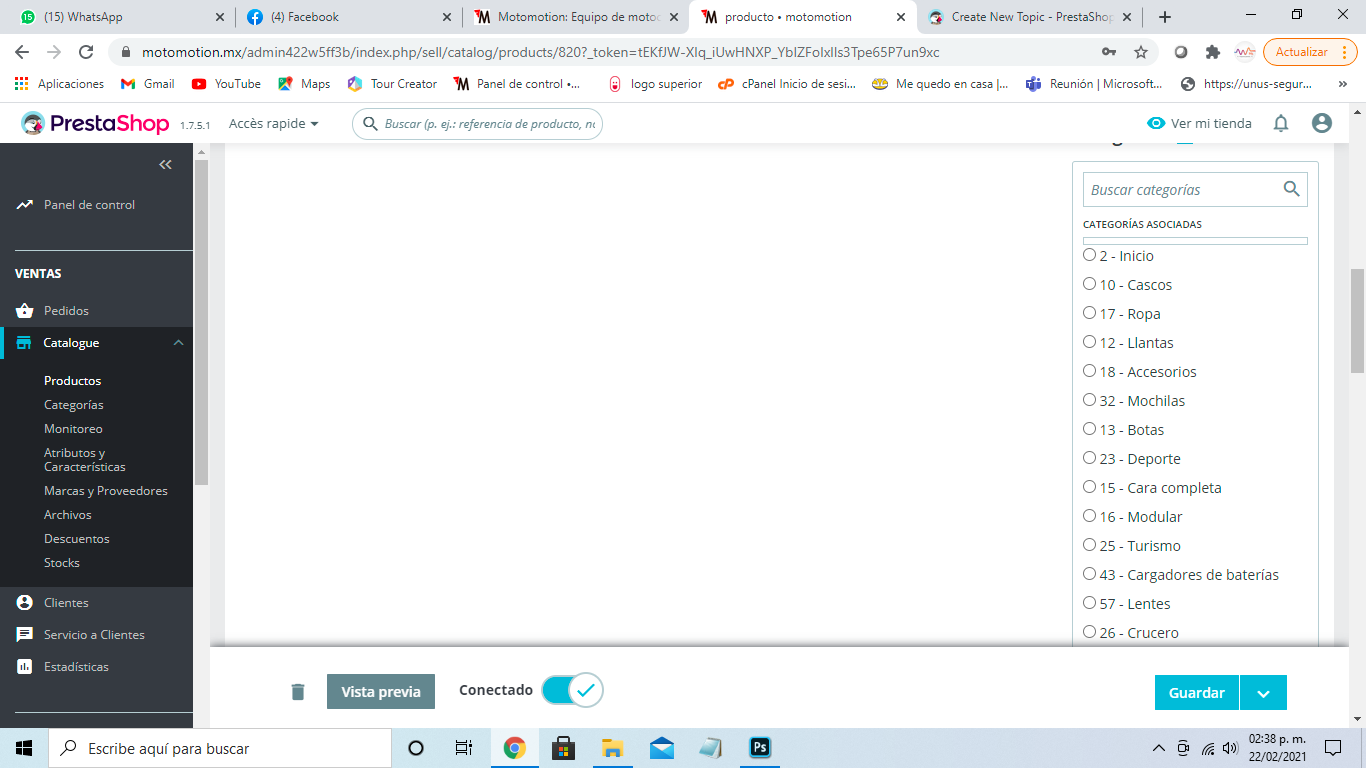Click the Vista previa button

(x=381, y=692)
